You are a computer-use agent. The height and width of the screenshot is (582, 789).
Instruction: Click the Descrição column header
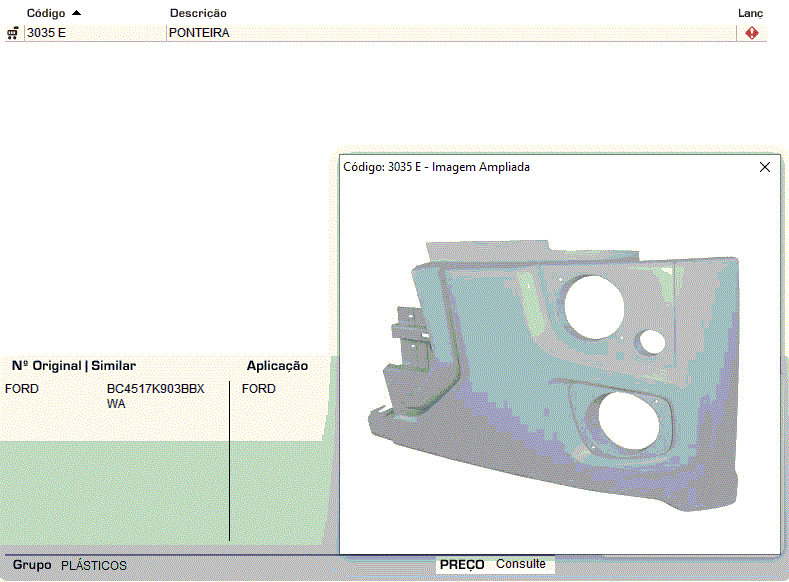click(198, 13)
